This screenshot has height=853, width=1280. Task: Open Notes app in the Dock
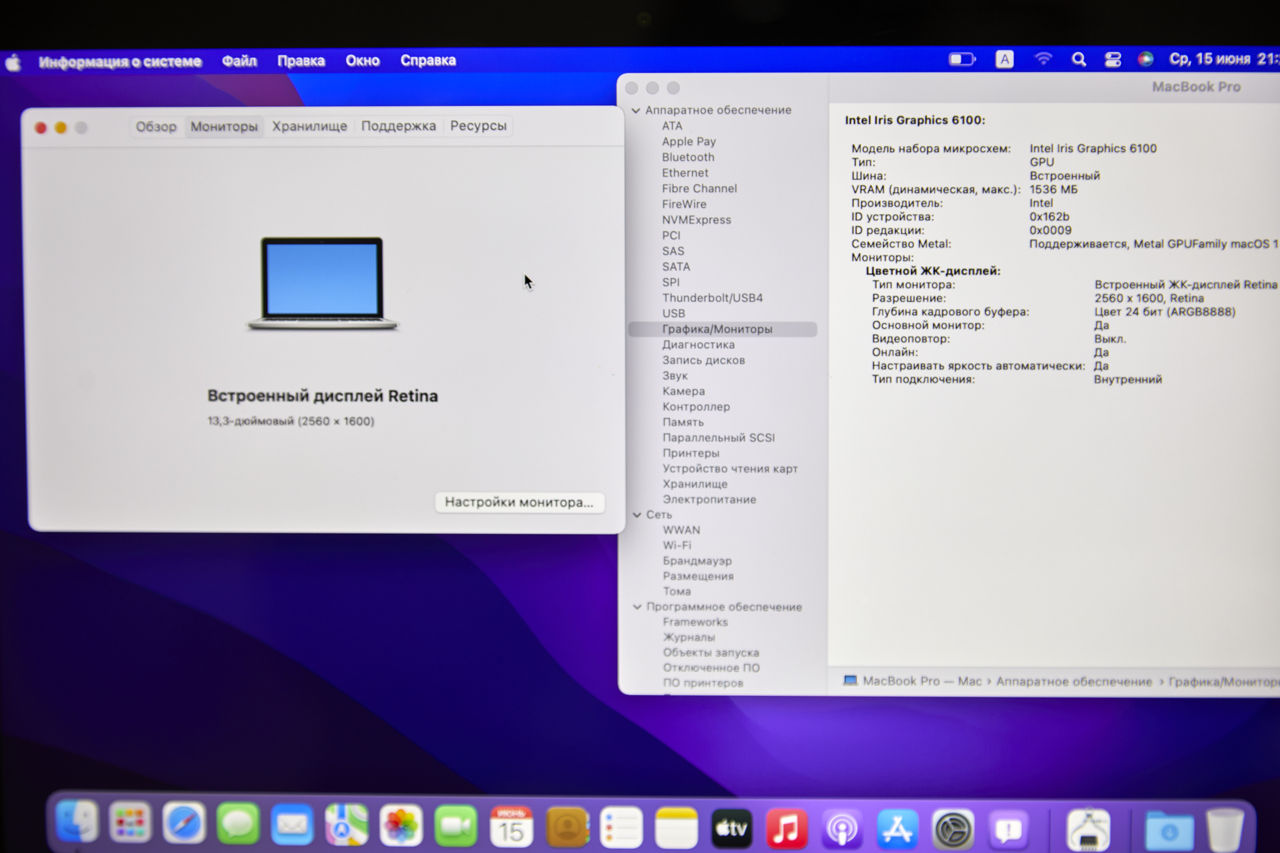(676, 828)
